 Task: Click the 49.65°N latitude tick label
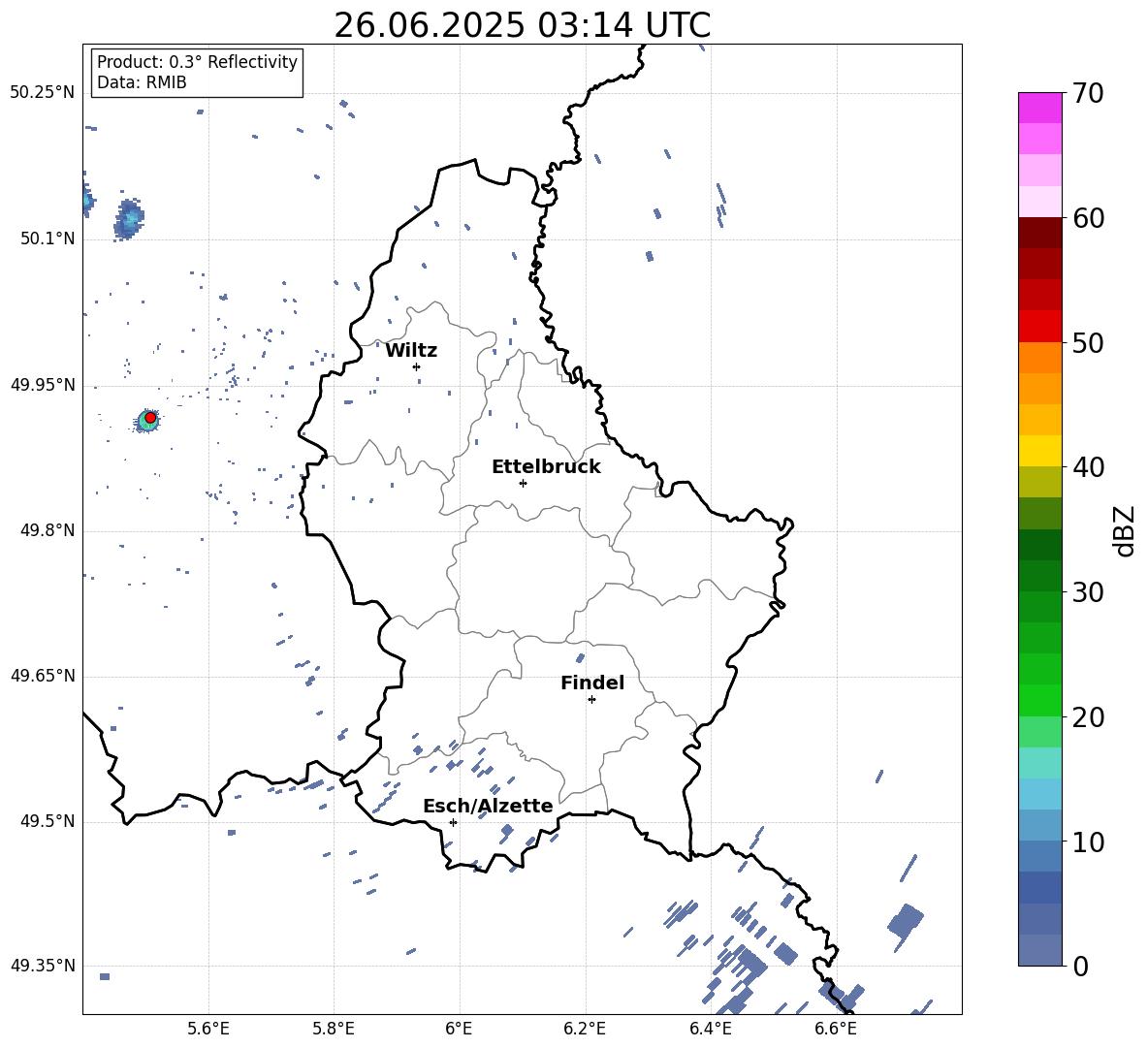coord(43,676)
